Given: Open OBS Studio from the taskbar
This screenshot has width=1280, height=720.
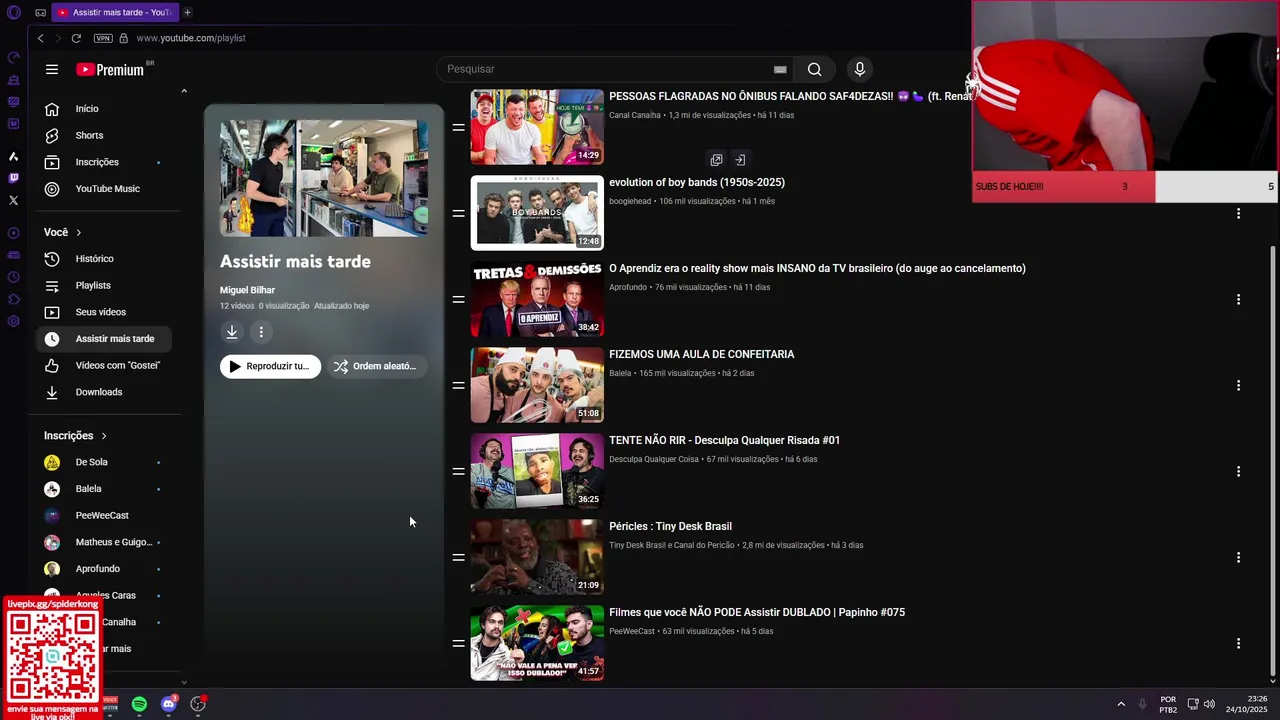Looking at the screenshot, I should (198, 704).
